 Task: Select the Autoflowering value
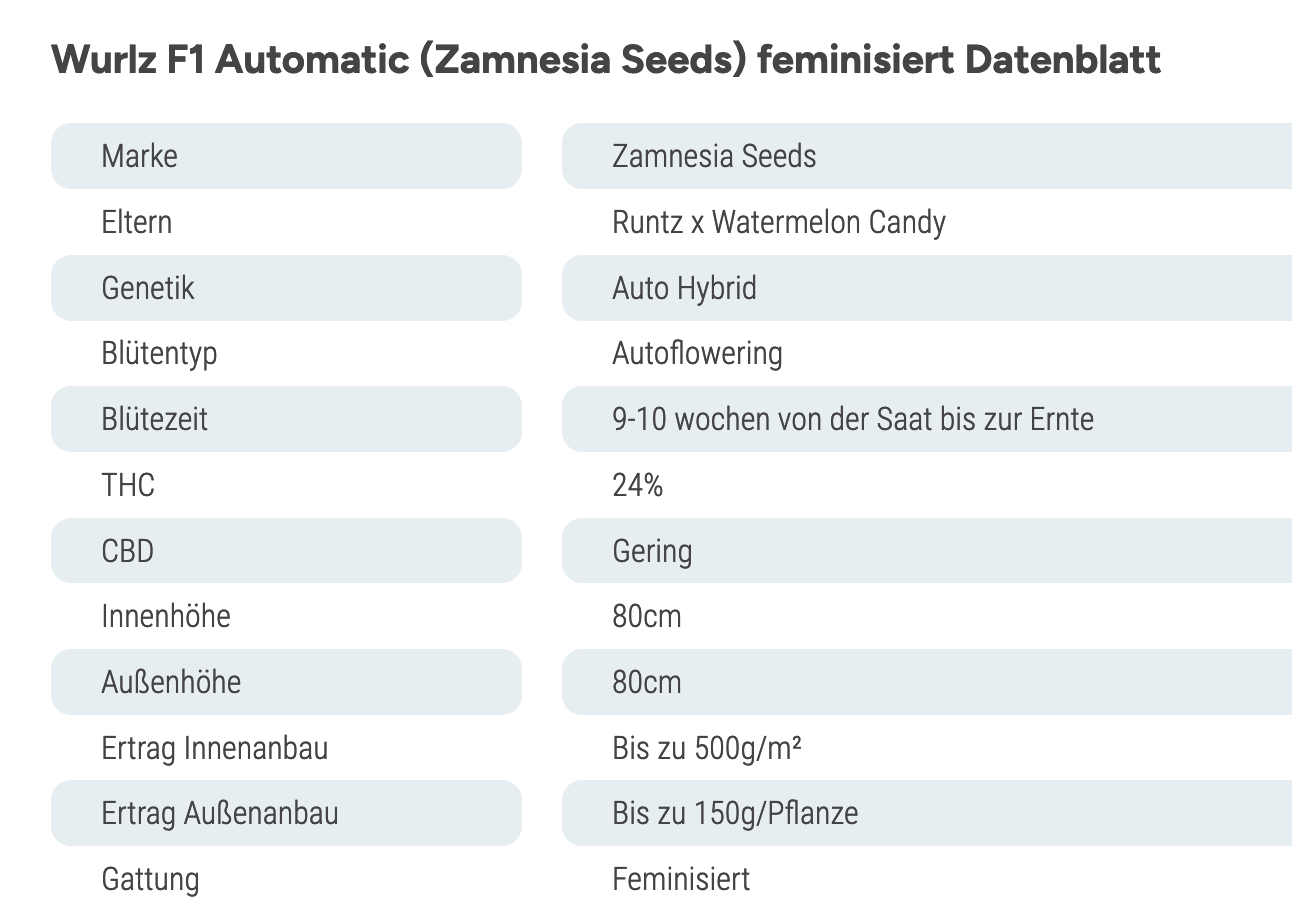point(697,354)
